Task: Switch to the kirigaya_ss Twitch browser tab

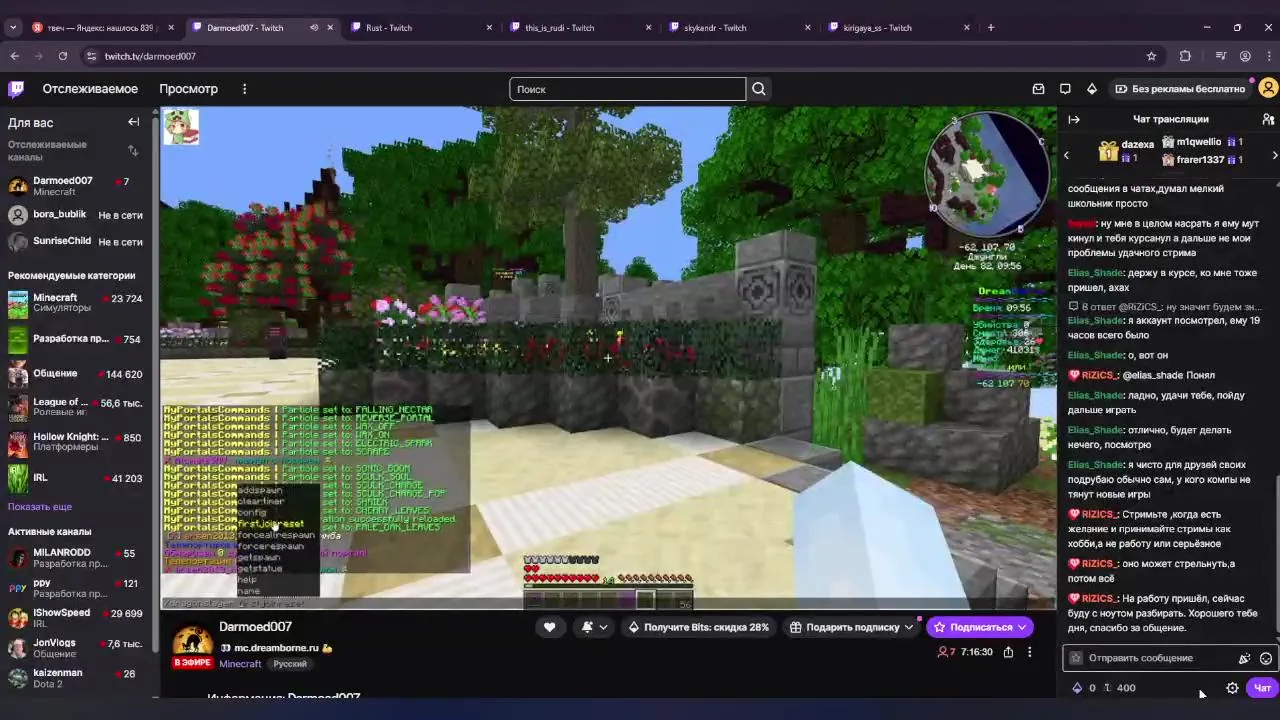Action: (x=897, y=27)
